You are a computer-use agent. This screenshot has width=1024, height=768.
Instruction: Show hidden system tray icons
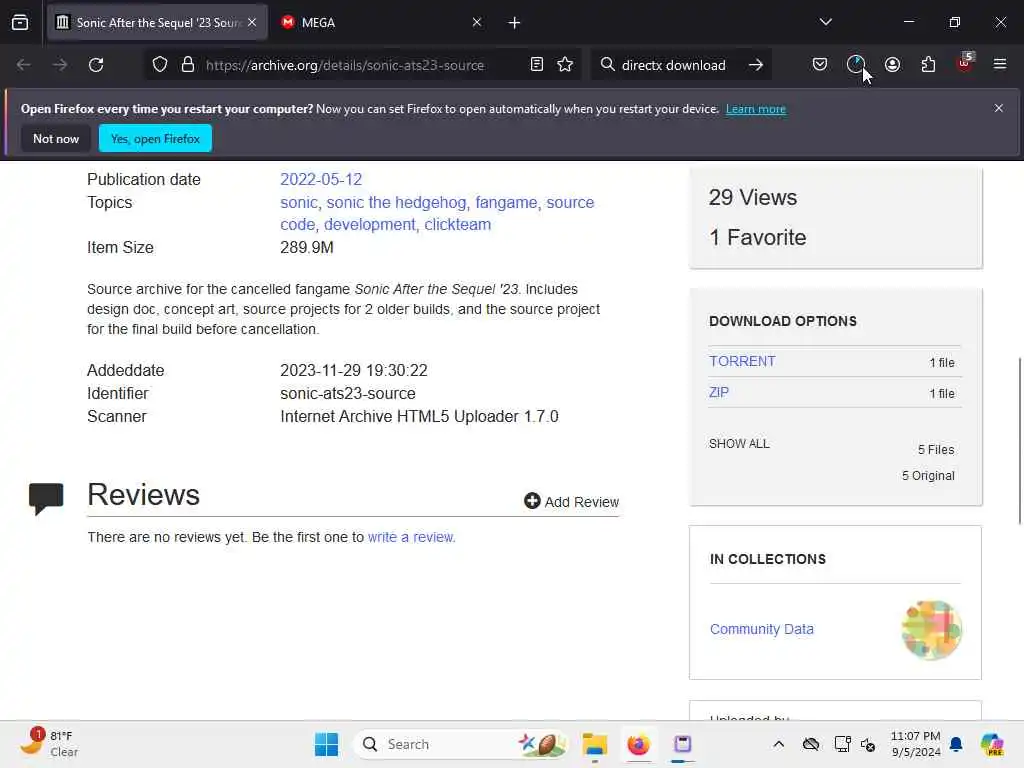coord(778,744)
